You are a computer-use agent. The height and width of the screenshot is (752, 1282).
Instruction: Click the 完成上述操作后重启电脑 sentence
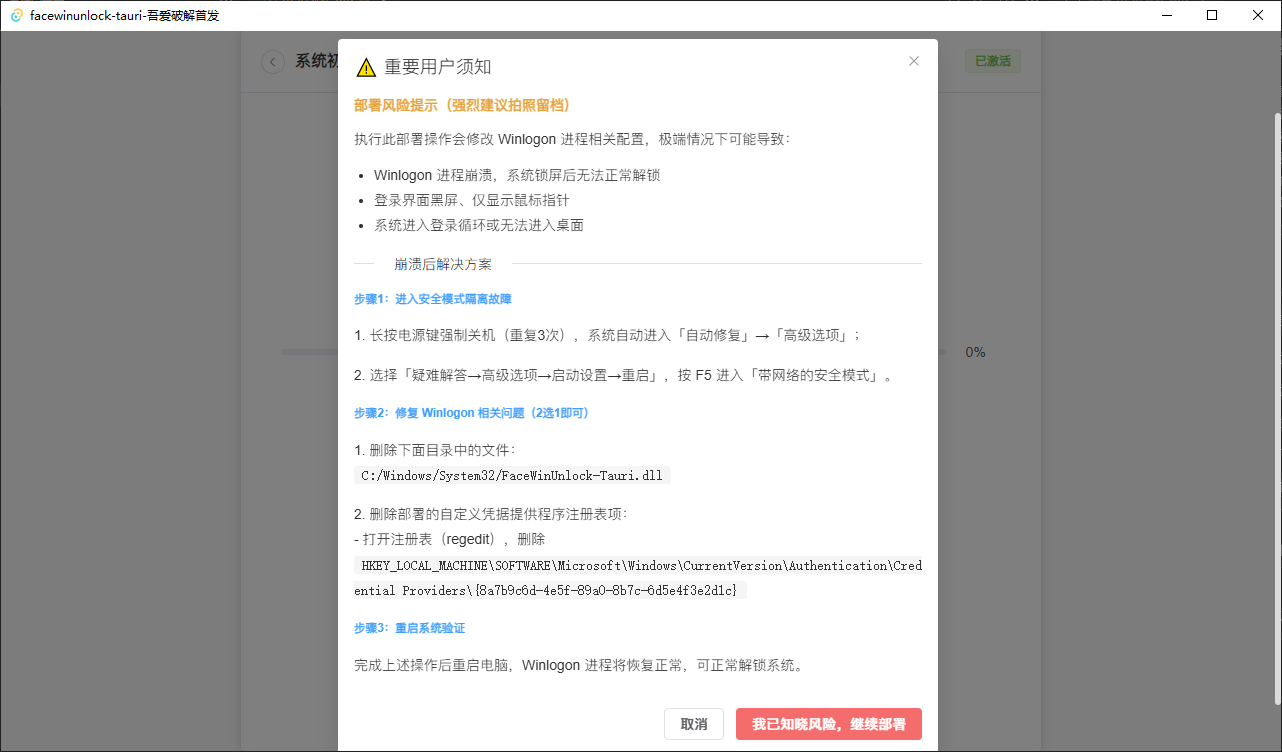579,665
